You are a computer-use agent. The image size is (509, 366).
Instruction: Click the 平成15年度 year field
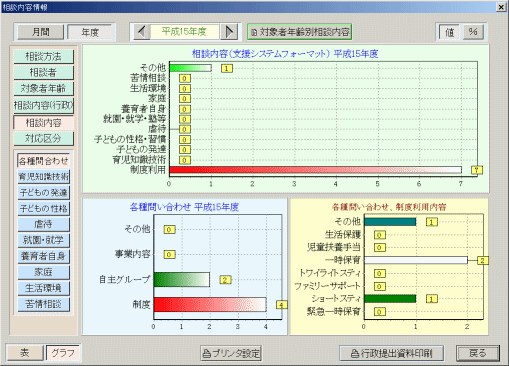185,32
